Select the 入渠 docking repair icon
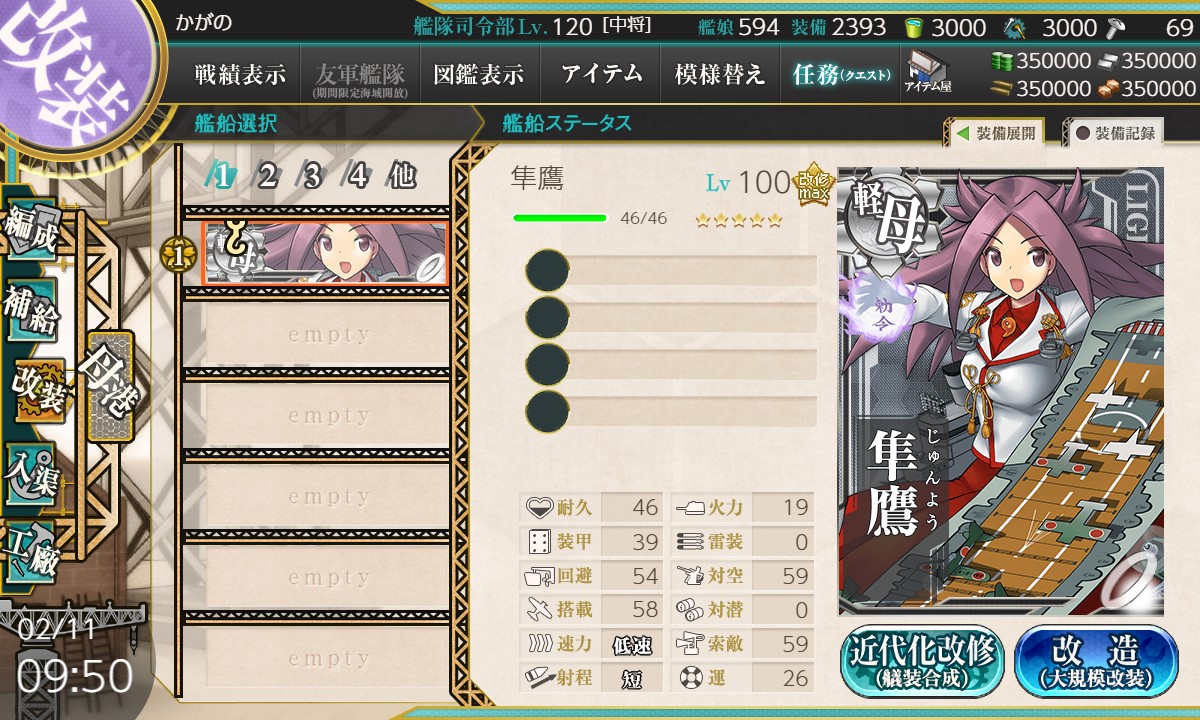This screenshot has width=1200, height=720. [32, 472]
